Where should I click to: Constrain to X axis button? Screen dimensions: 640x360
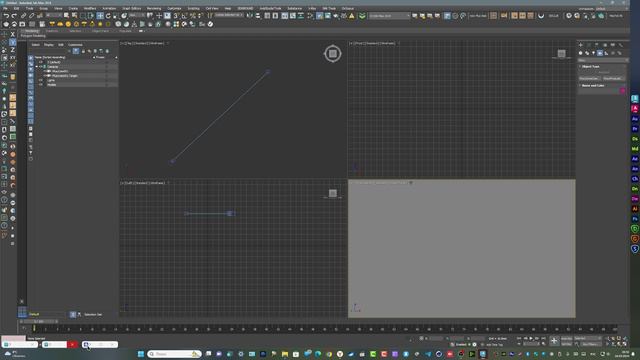click(x=13, y=34)
